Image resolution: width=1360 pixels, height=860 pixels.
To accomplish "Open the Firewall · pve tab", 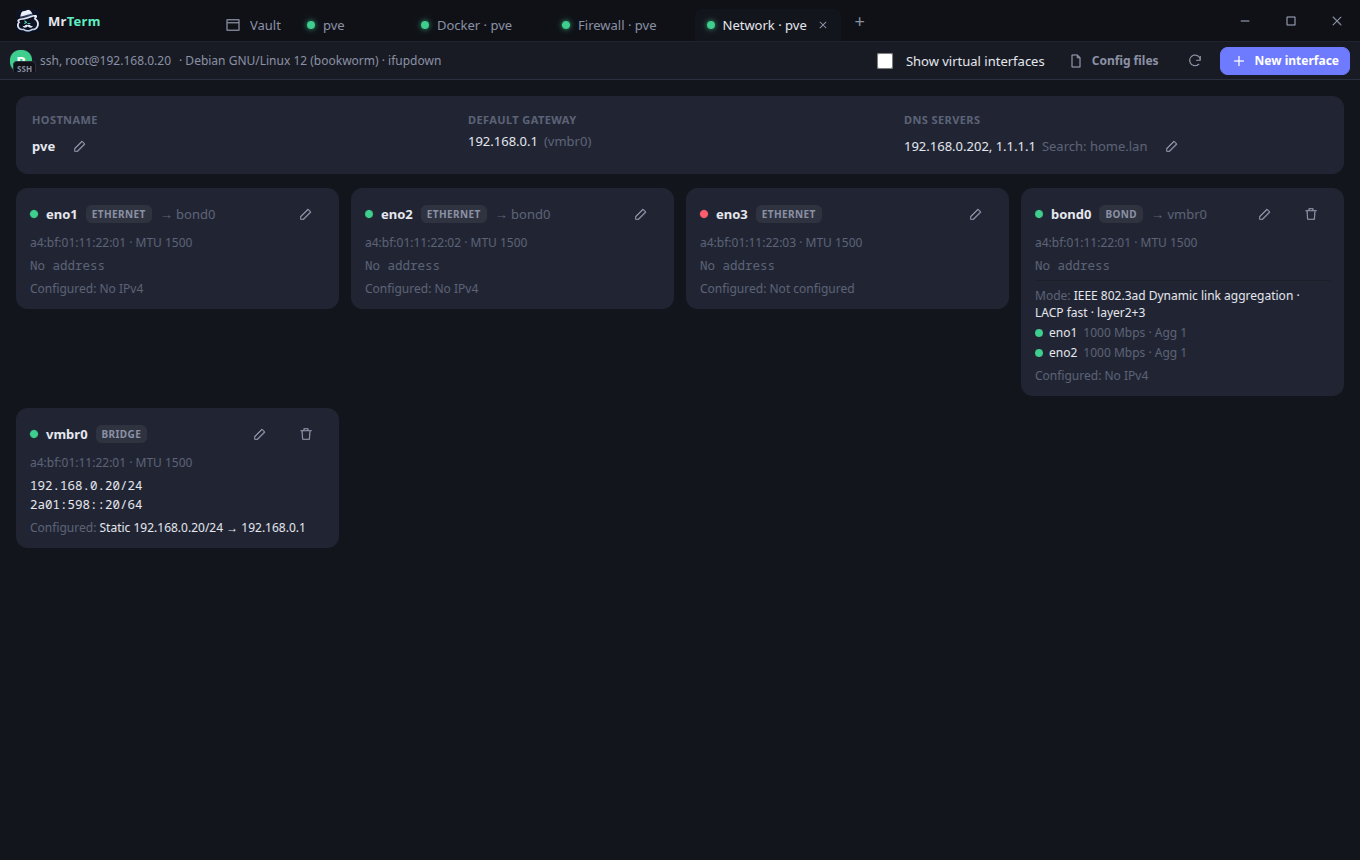I will (610, 25).
